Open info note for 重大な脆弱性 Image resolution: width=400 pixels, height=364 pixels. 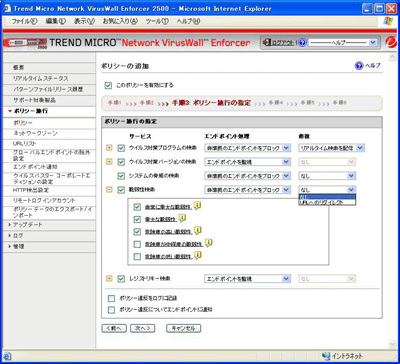(x=182, y=219)
